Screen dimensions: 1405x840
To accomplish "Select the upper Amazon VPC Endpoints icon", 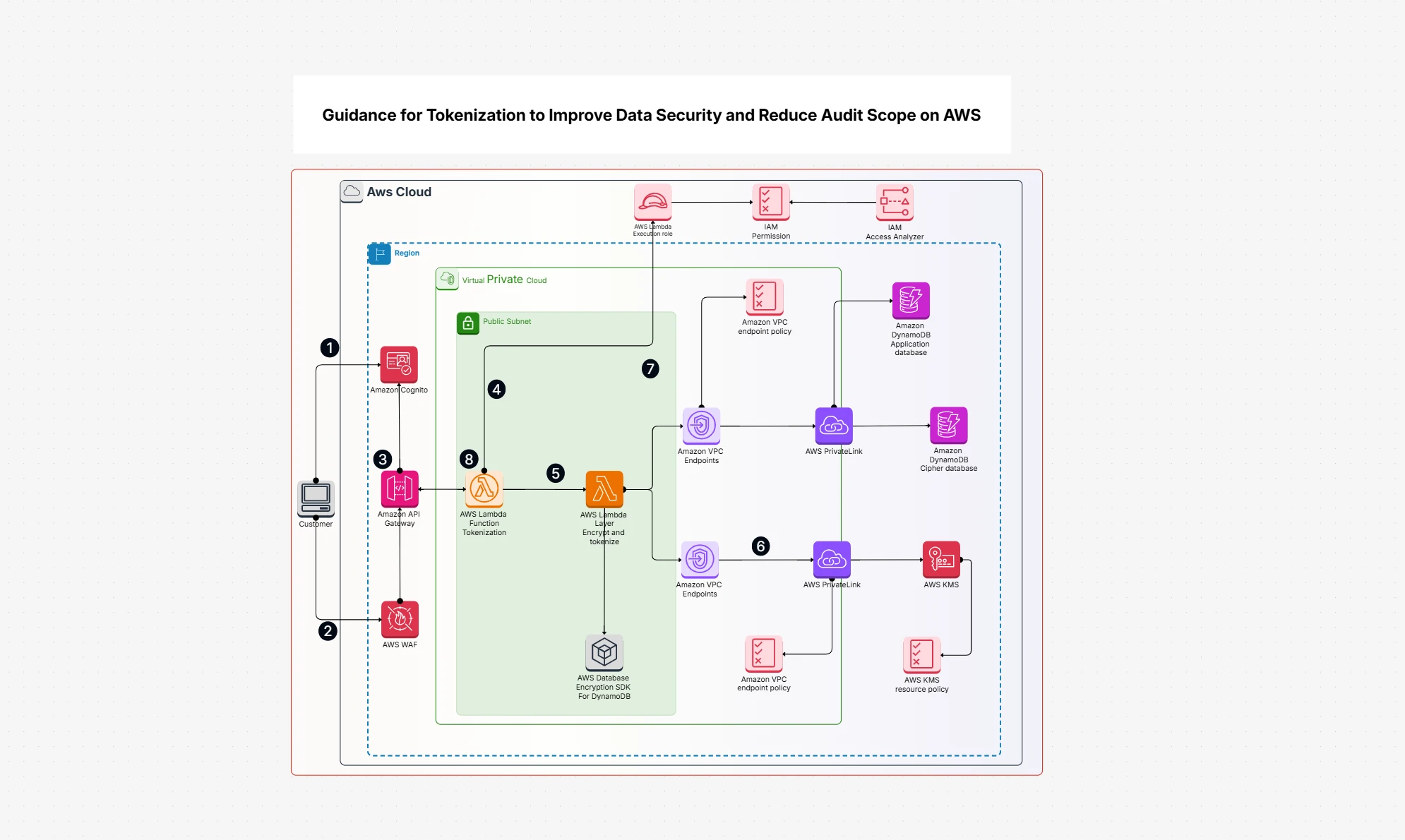I will point(701,426).
